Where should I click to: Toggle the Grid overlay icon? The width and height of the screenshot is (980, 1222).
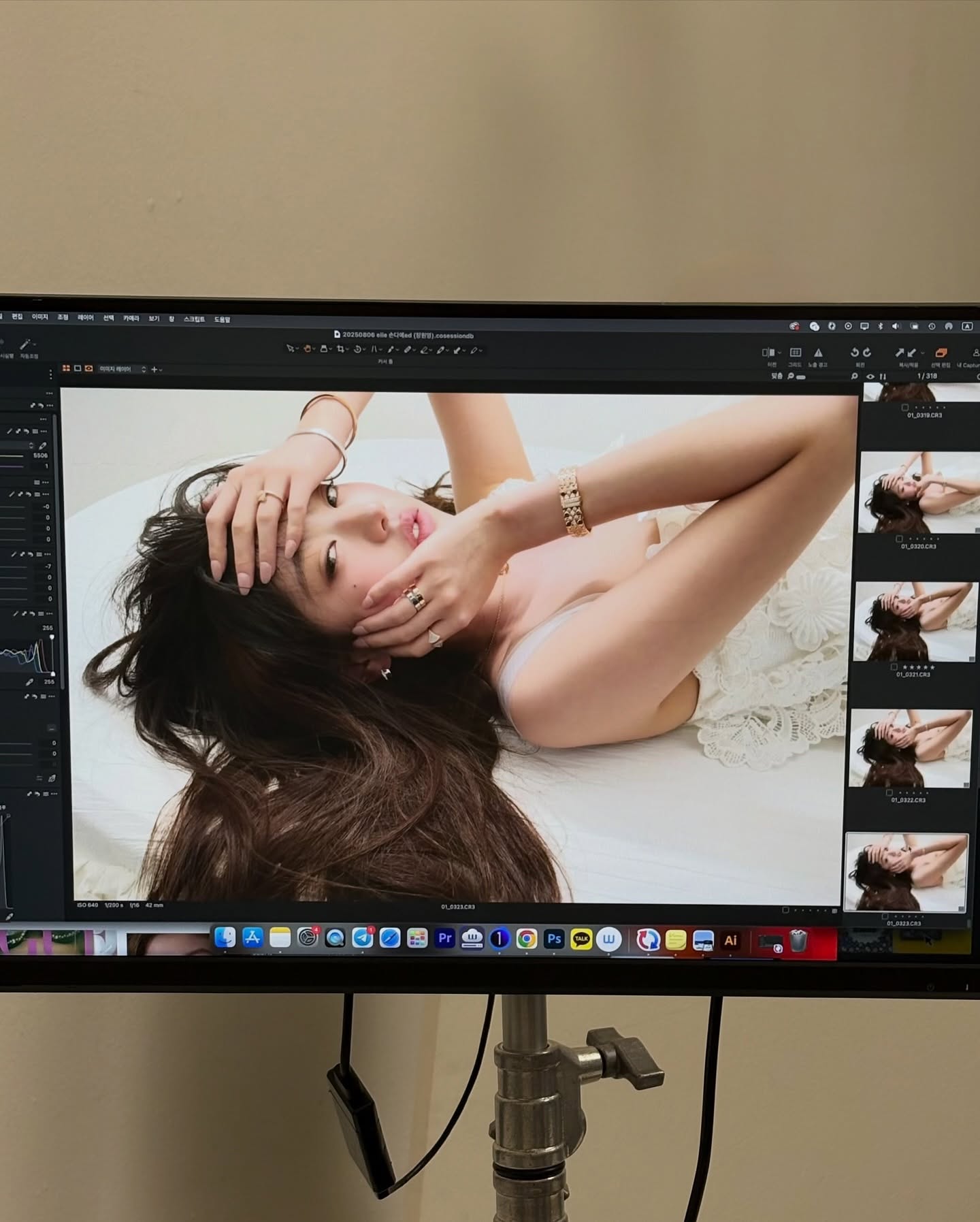point(795,353)
